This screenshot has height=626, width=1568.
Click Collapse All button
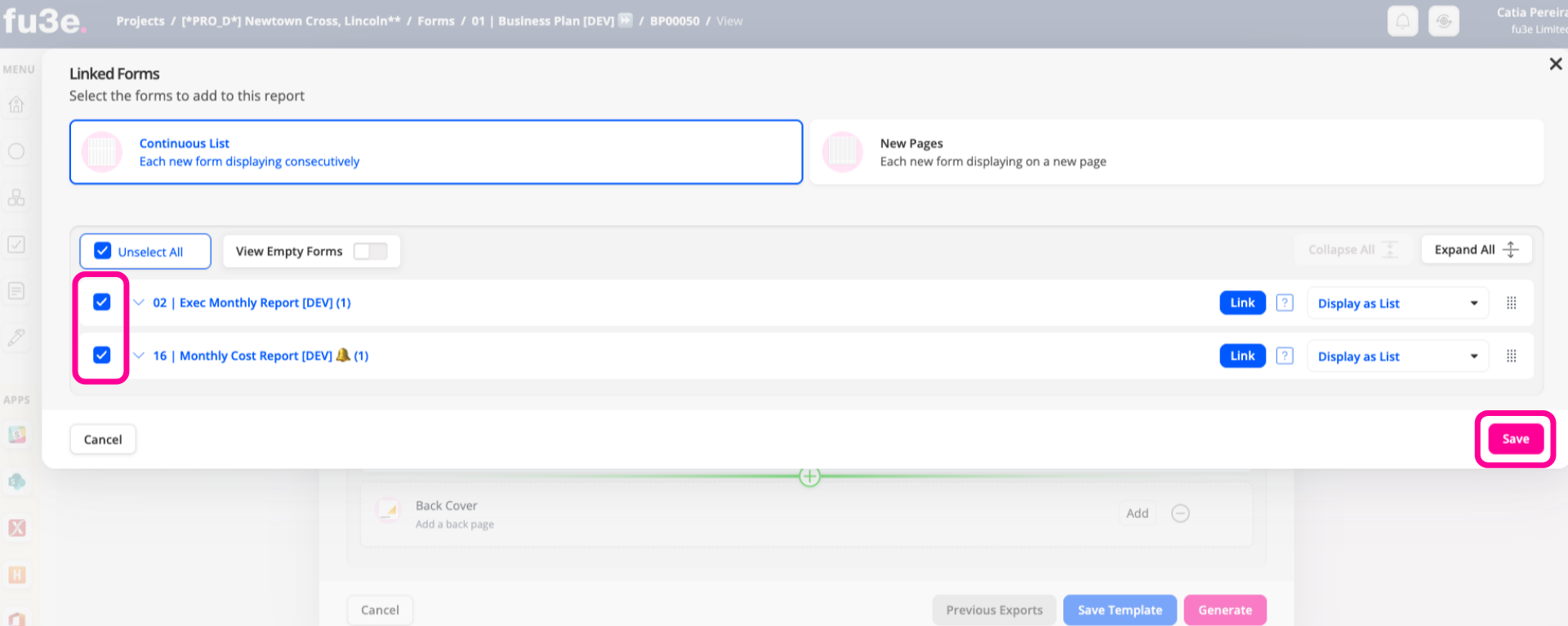click(x=1353, y=250)
